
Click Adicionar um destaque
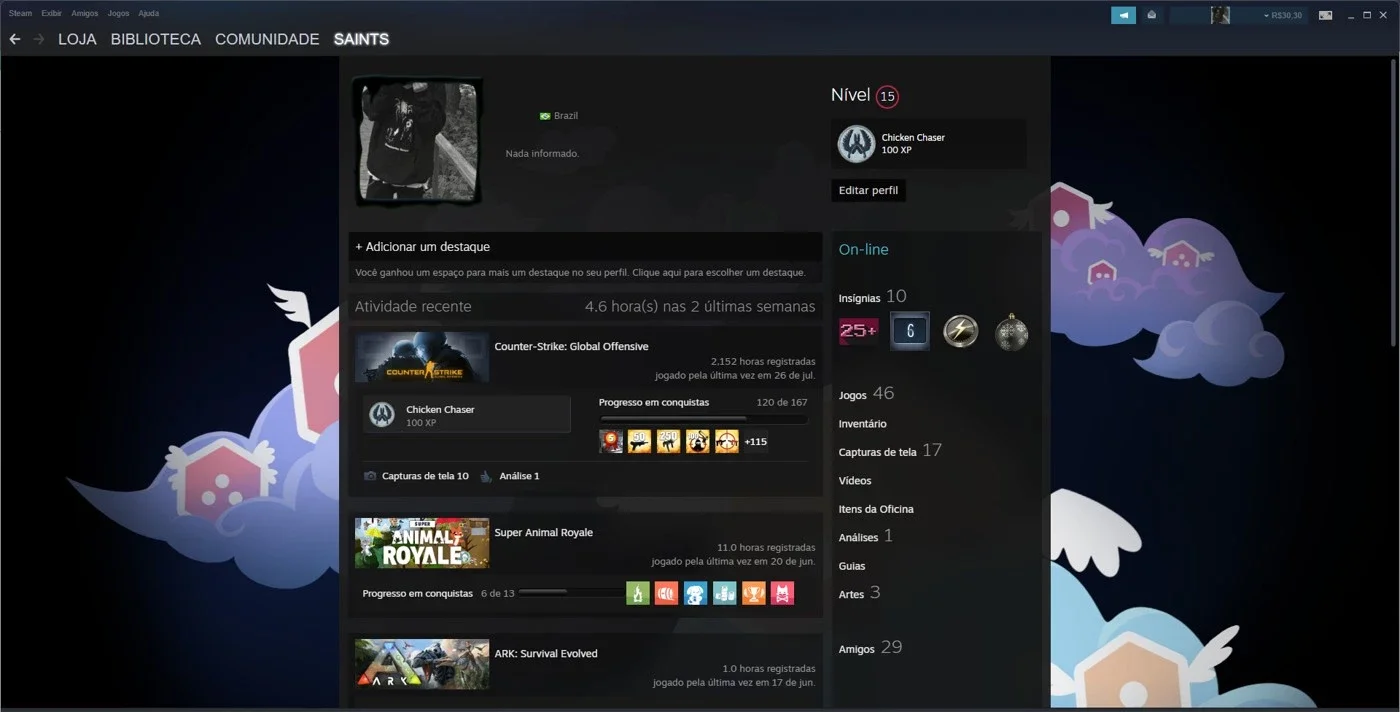pos(423,246)
